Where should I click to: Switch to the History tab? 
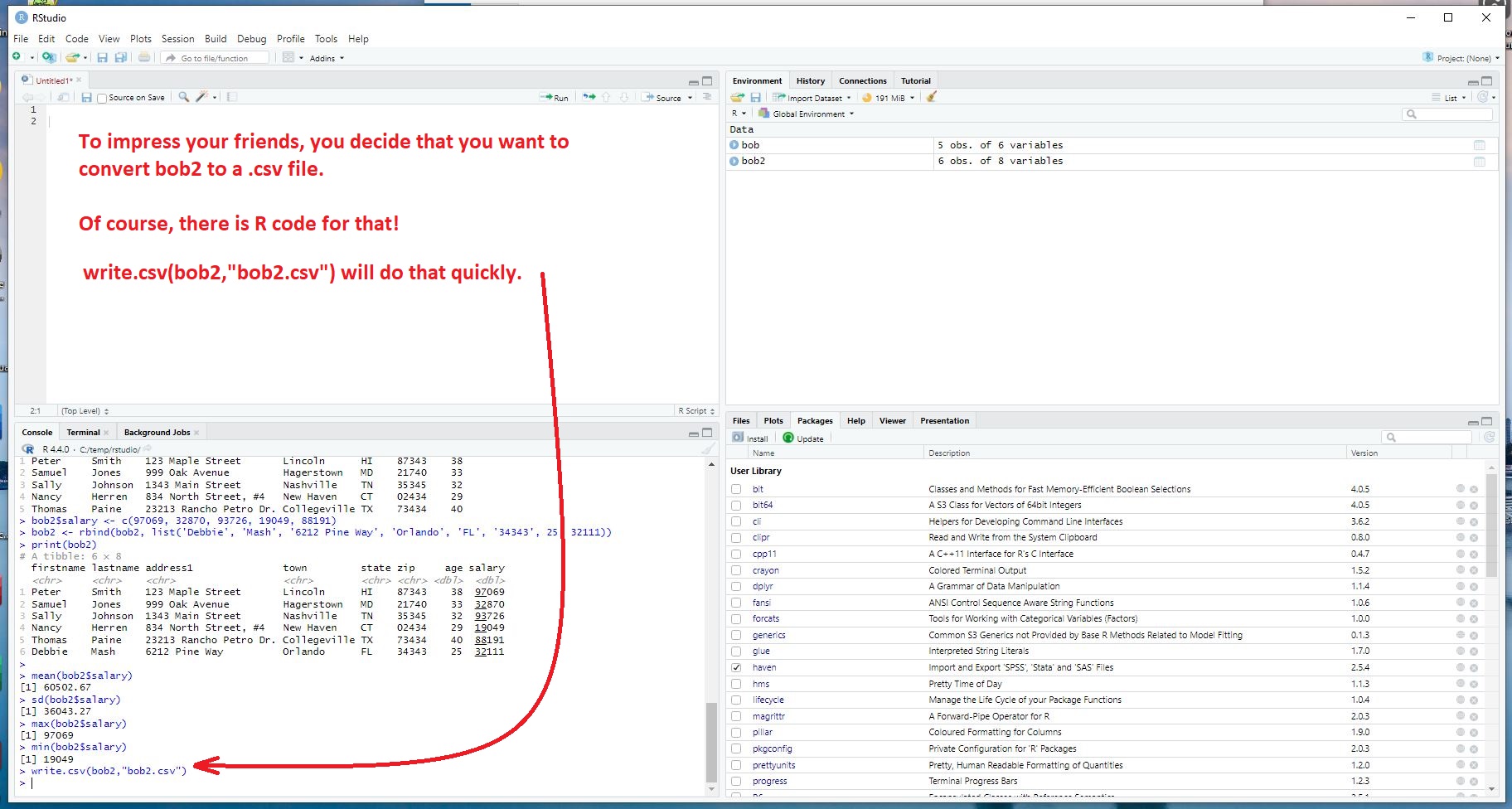[810, 81]
